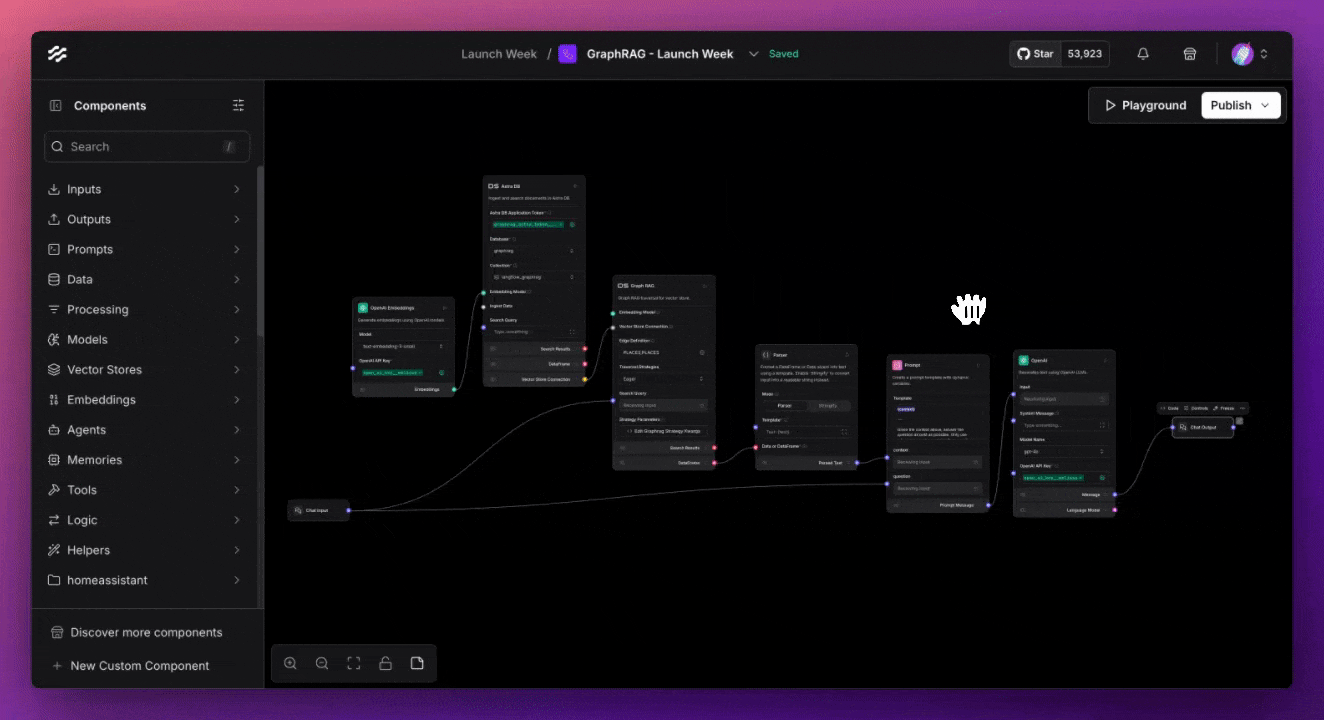Click the OpenAI Embeddings node icon

[363, 308]
